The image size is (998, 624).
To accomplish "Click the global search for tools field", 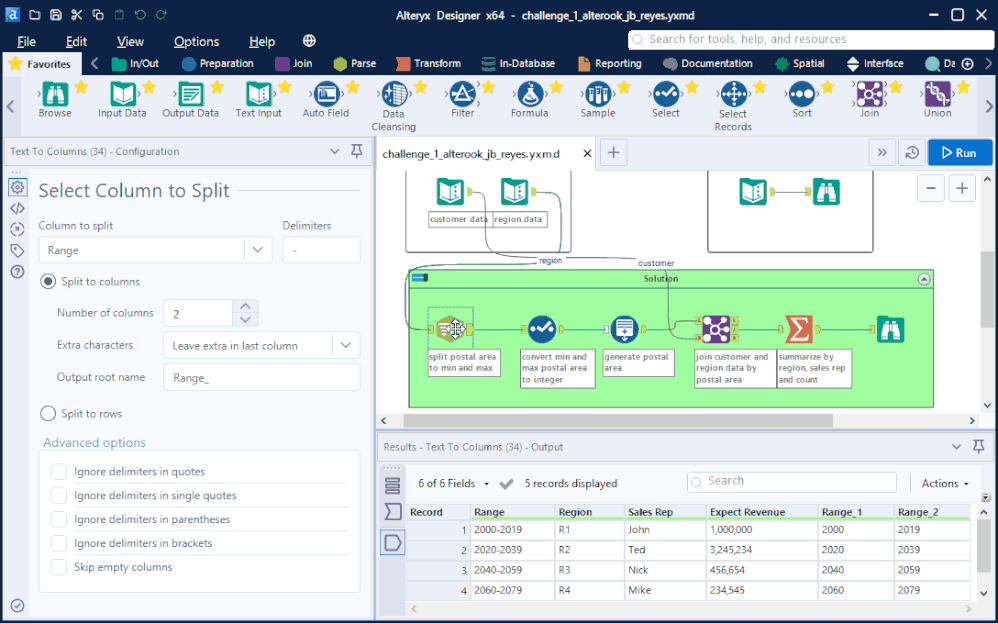I will 810,39.
